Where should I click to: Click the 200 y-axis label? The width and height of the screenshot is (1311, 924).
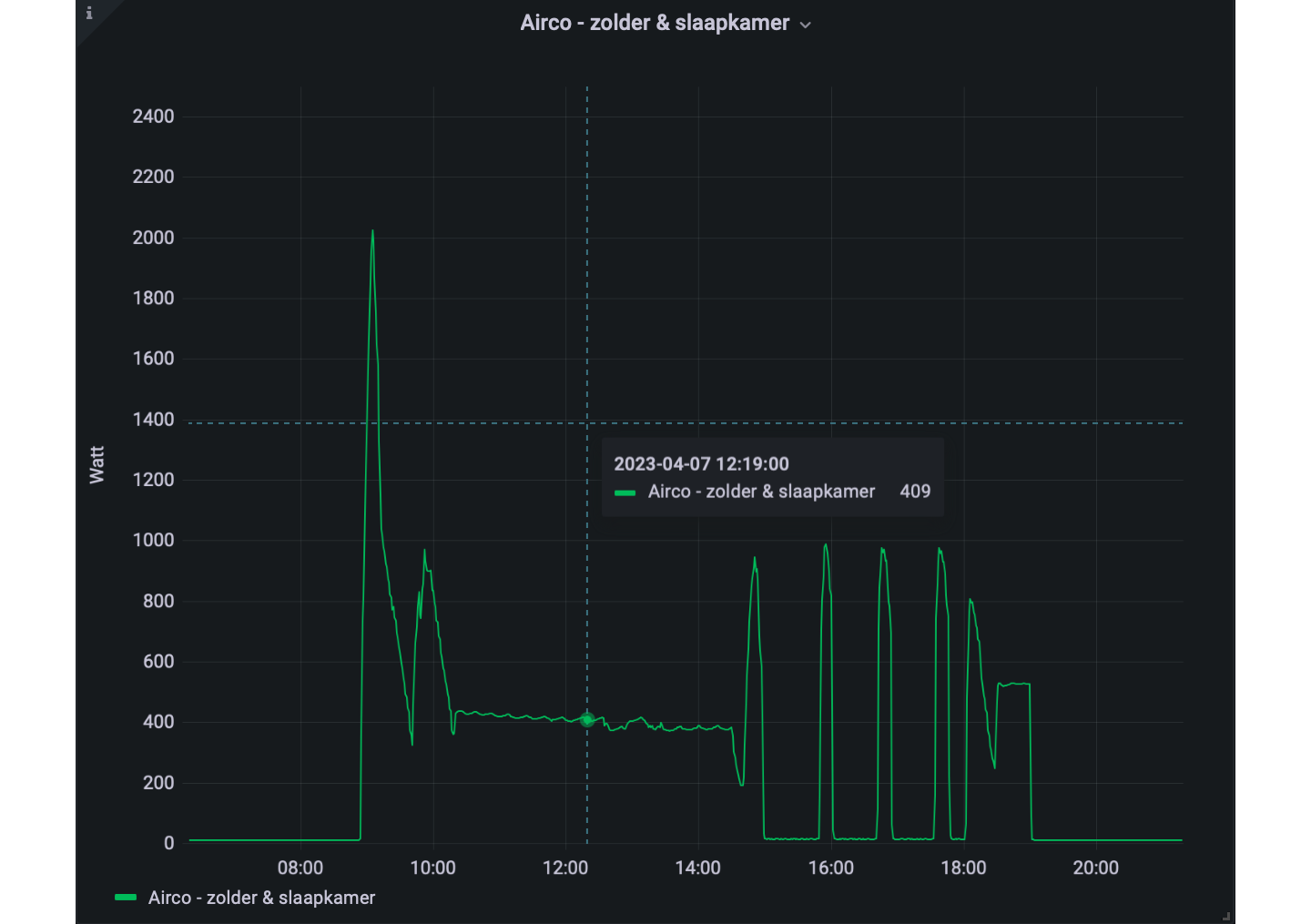[x=158, y=783]
